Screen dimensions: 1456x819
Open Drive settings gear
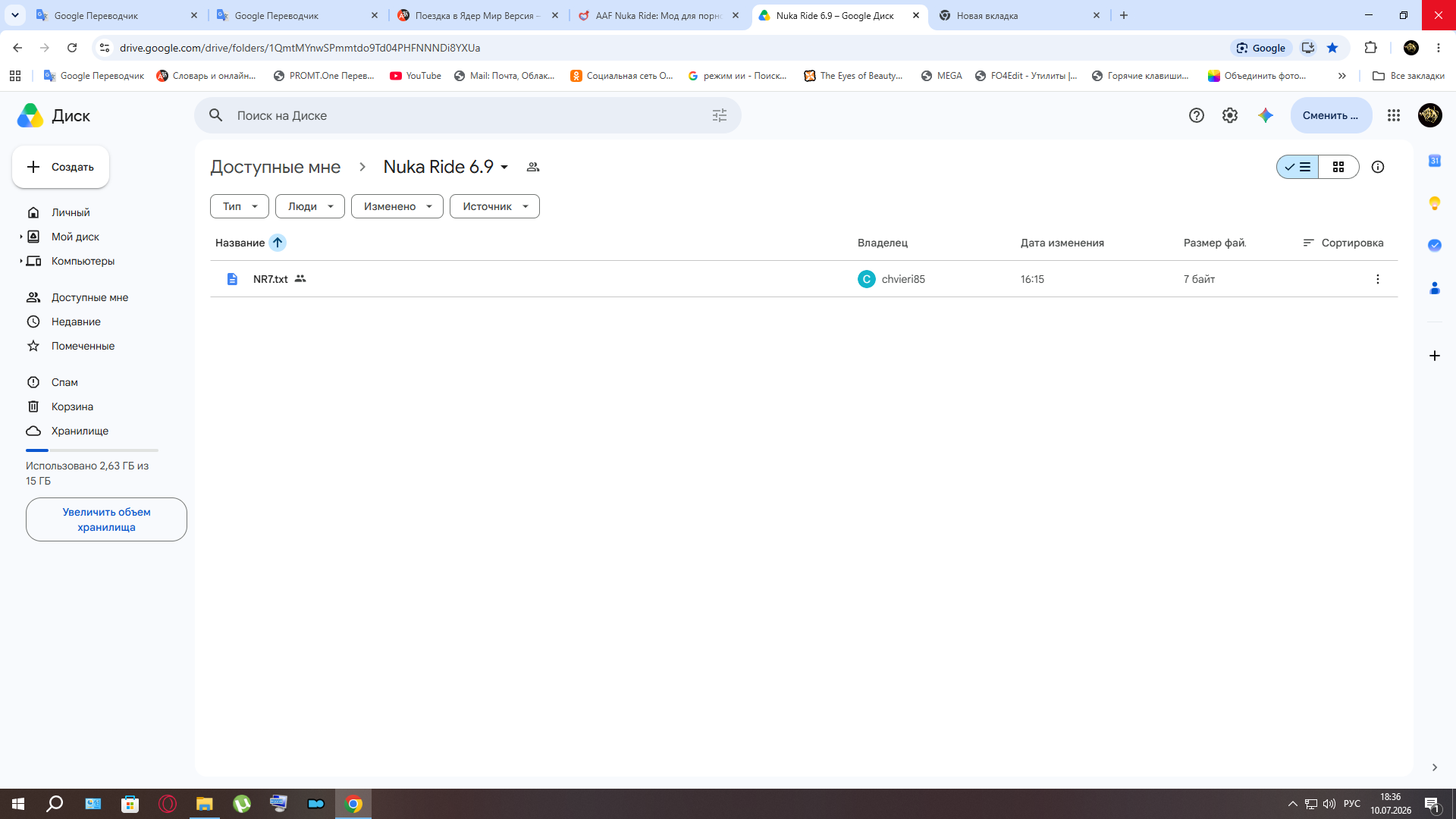(1229, 115)
